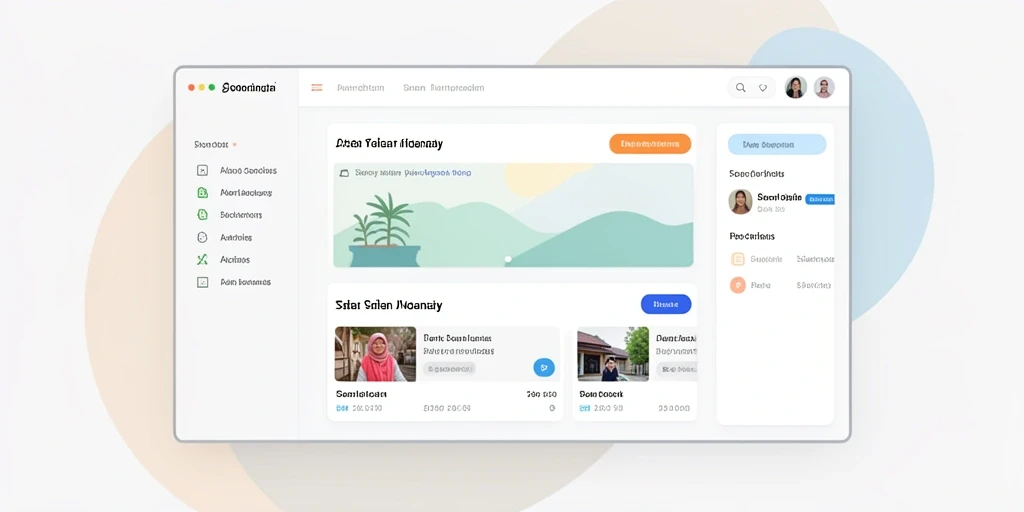Click the dark blue pill button in lower section
1024x512 pixels.
[666, 304]
